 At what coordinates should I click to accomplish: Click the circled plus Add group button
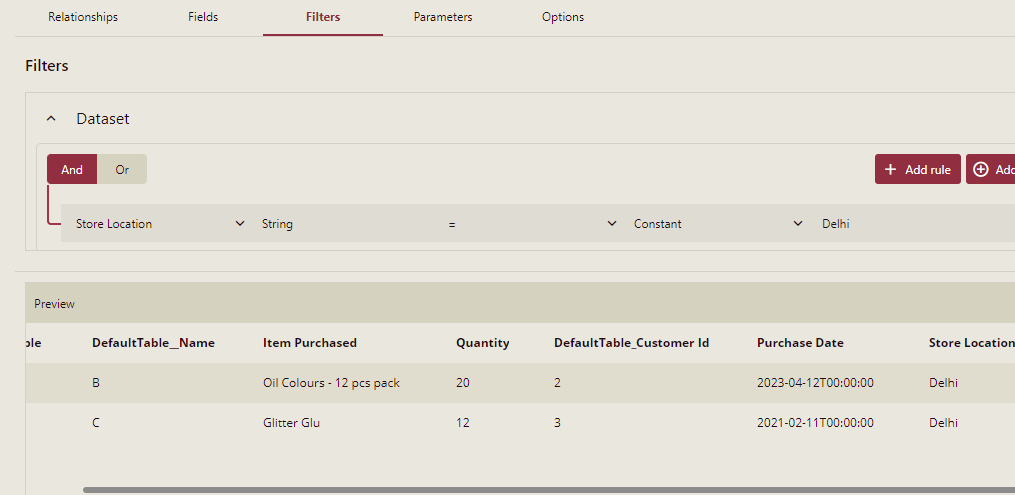click(990, 169)
